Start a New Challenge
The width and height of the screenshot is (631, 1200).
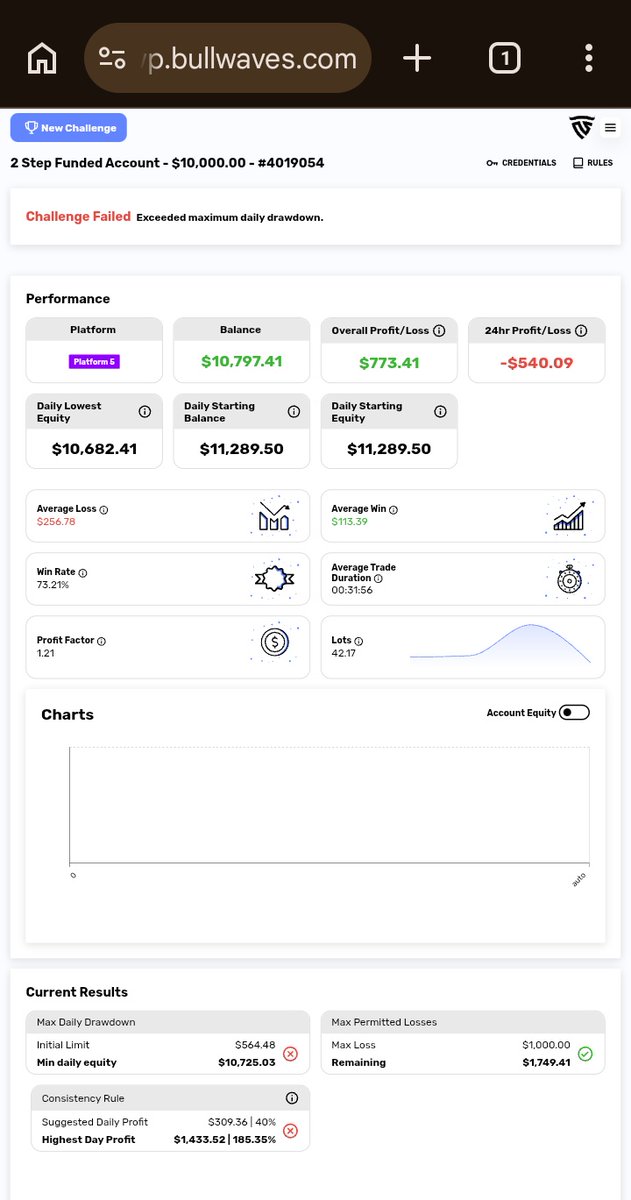click(69, 128)
